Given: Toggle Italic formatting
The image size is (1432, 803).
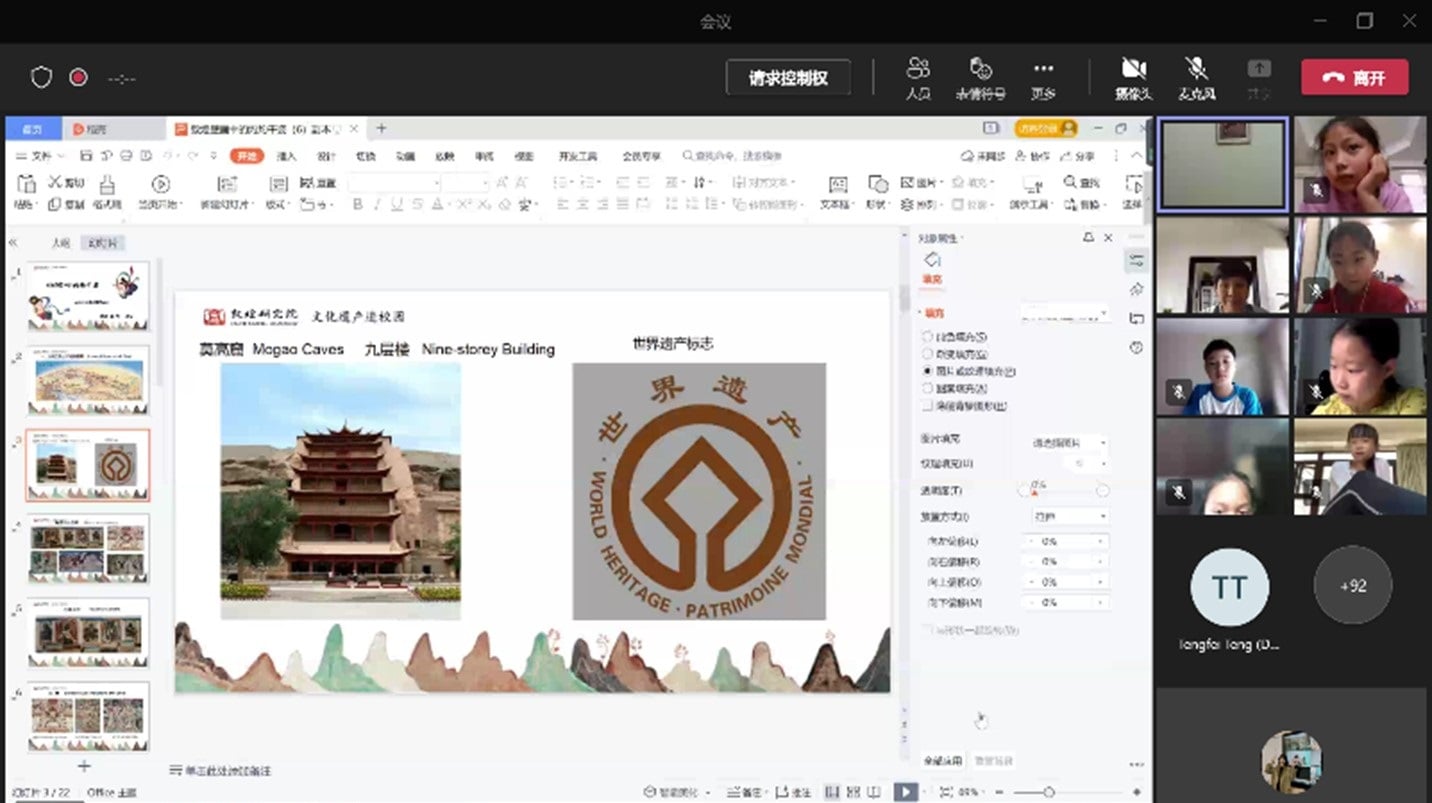Looking at the screenshot, I should [378, 204].
